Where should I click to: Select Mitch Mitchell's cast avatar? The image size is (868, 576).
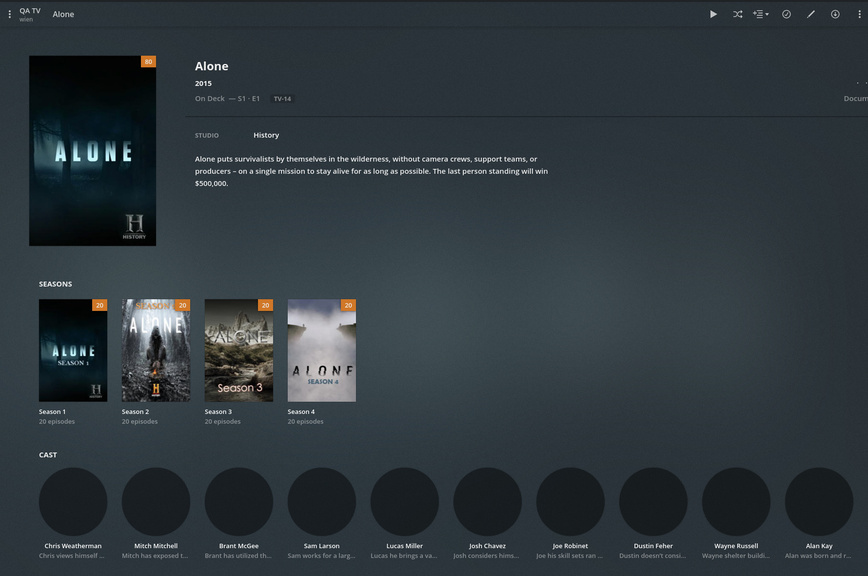(156, 502)
